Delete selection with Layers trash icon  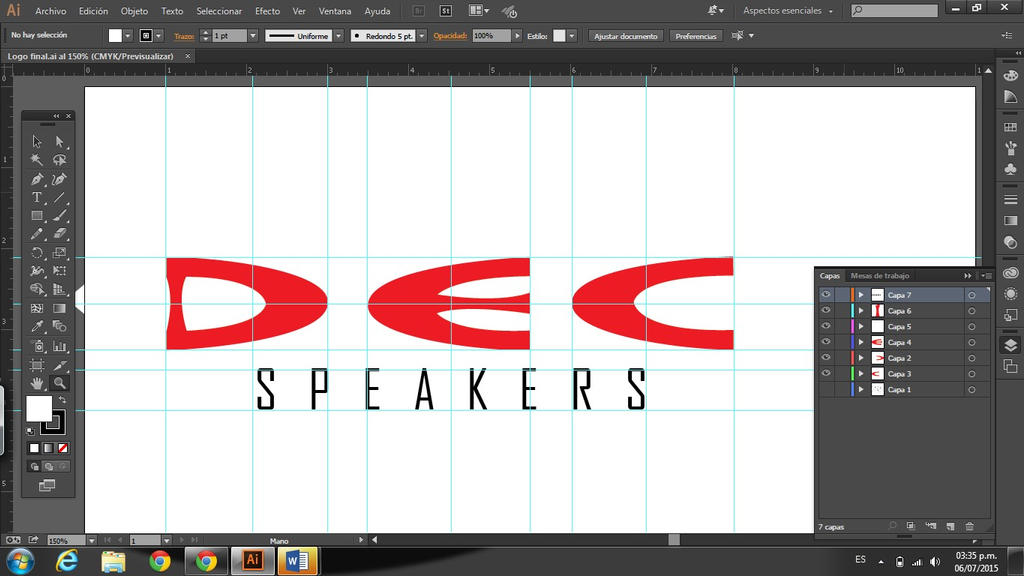[x=970, y=526]
